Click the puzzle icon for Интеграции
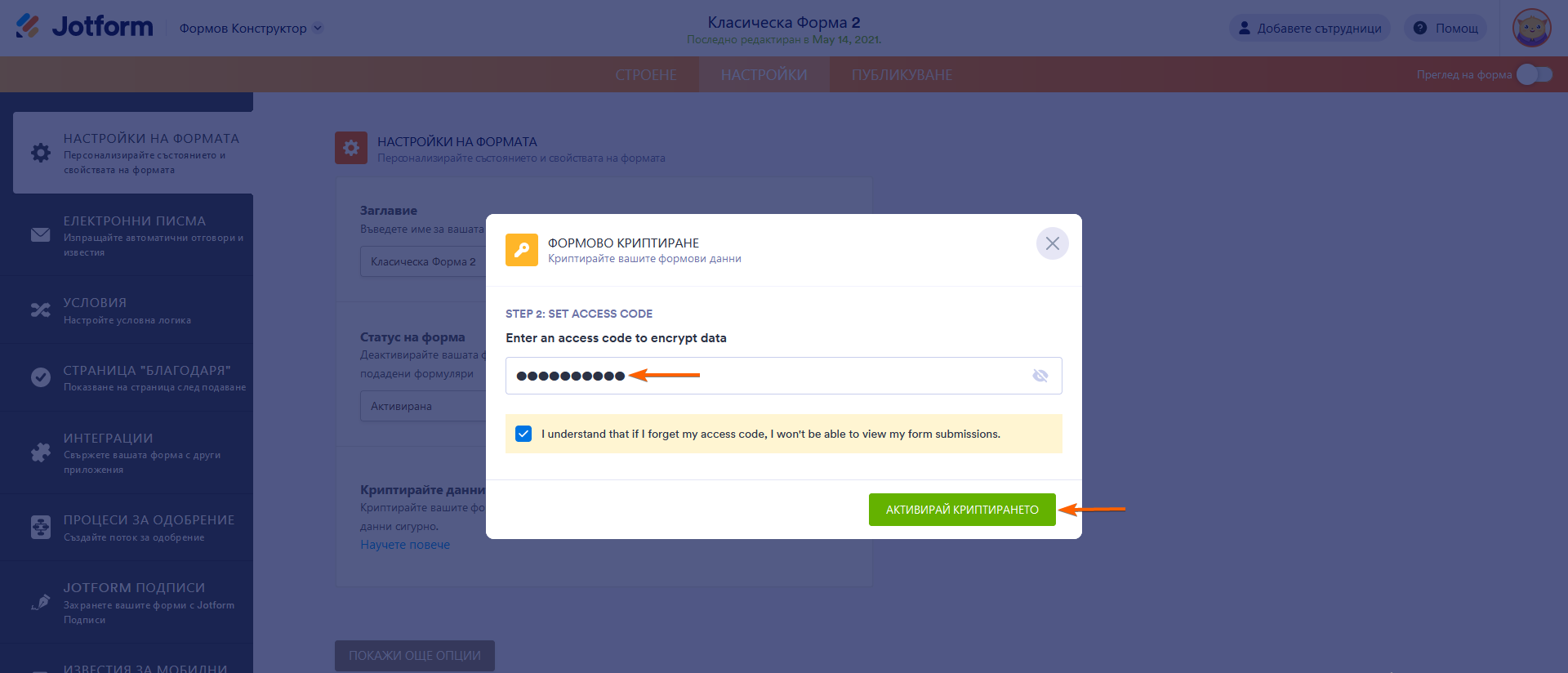1568x673 pixels. [40, 452]
